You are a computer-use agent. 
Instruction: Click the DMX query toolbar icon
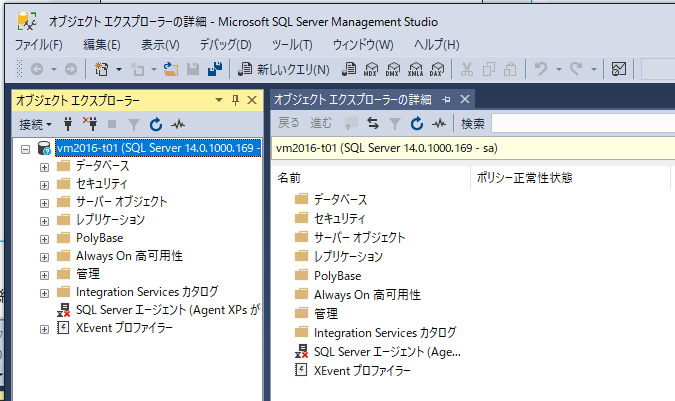click(x=393, y=69)
